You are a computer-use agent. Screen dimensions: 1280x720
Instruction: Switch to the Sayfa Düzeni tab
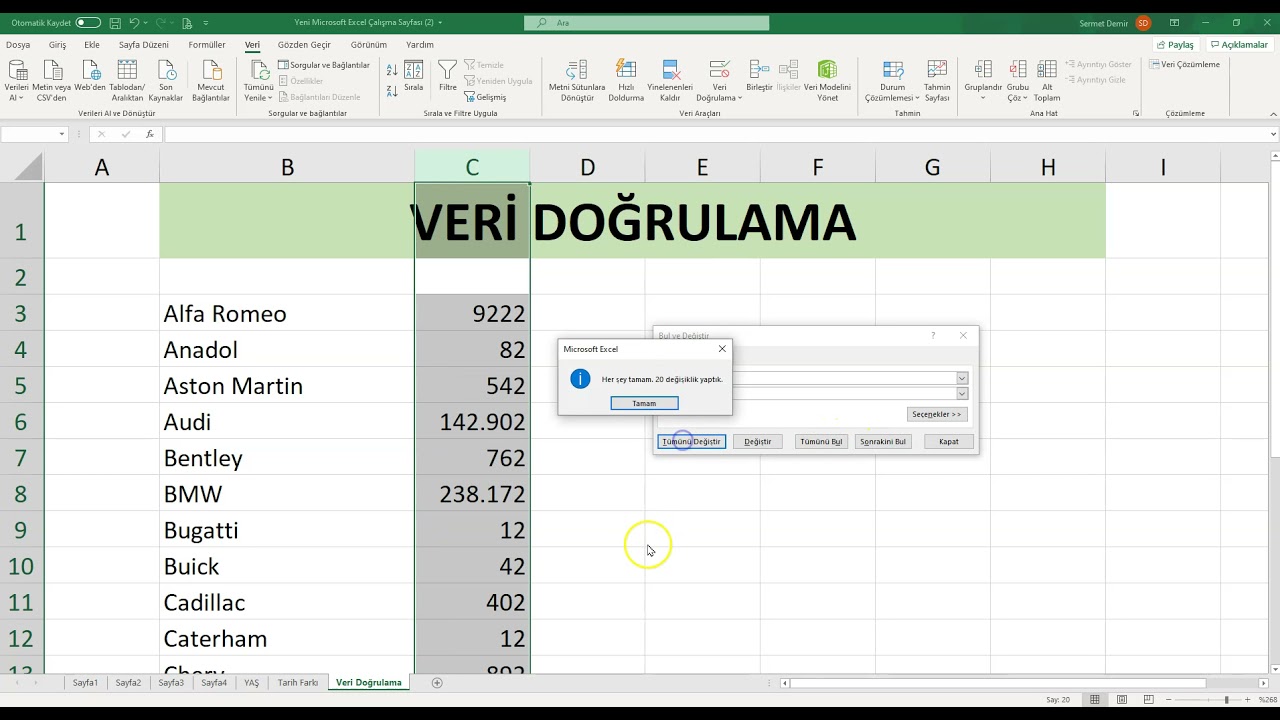pyautogui.click(x=144, y=45)
